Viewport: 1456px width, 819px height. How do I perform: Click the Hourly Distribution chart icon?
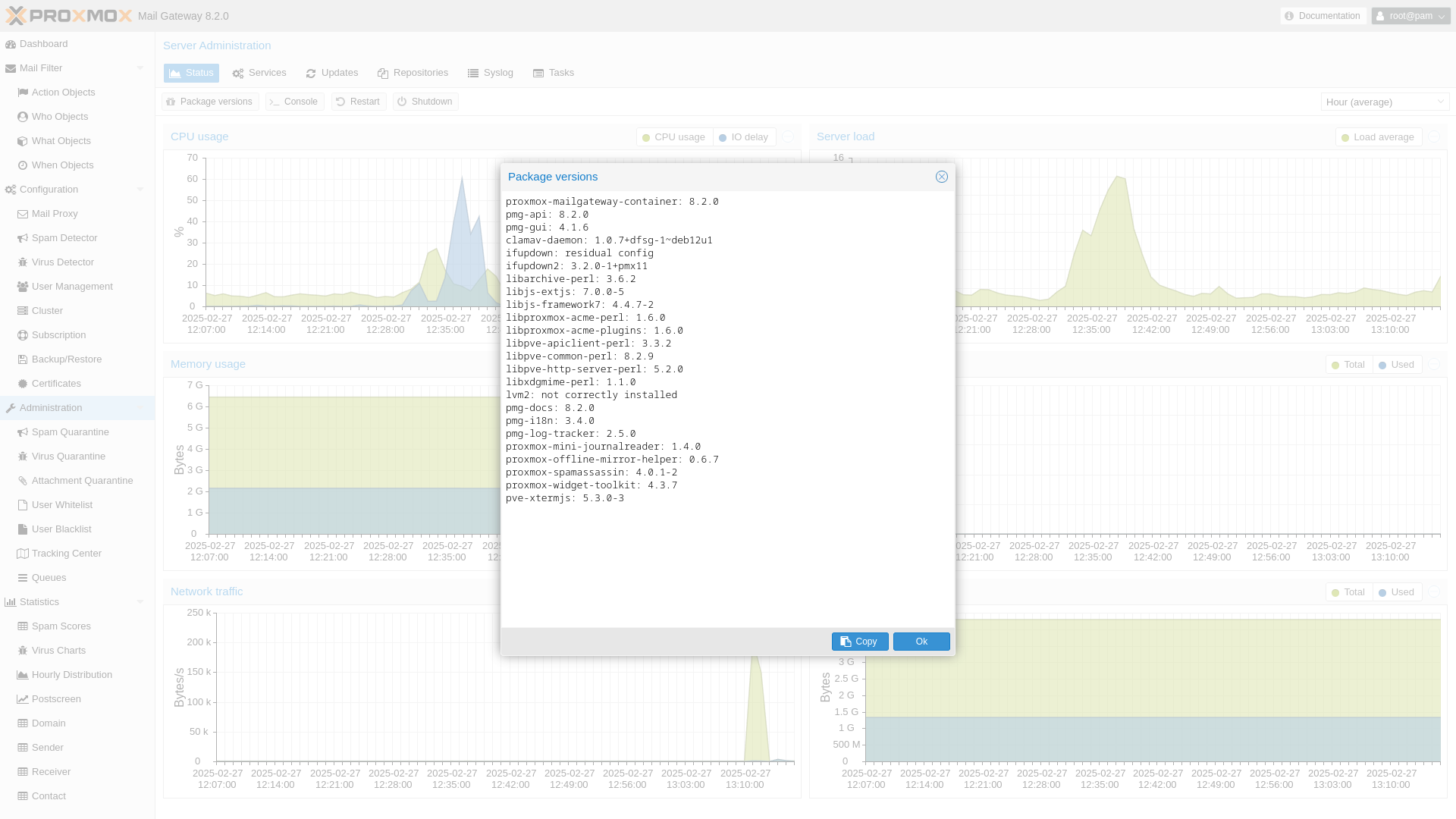coord(23,675)
